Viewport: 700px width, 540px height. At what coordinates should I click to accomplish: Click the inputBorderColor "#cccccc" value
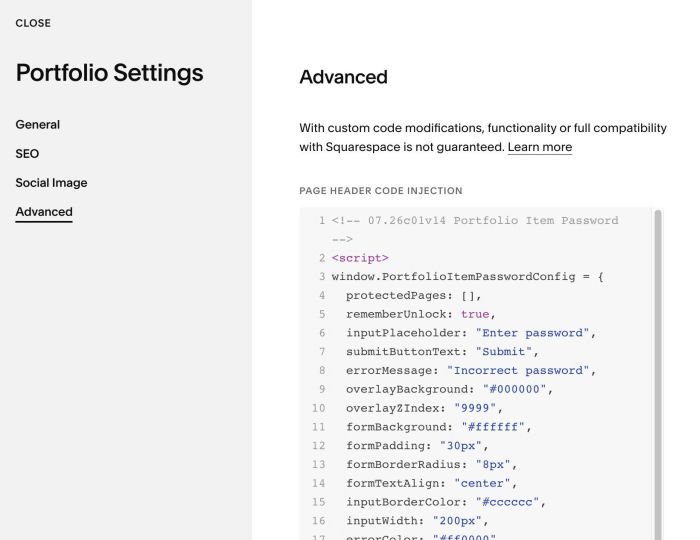click(507, 502)
